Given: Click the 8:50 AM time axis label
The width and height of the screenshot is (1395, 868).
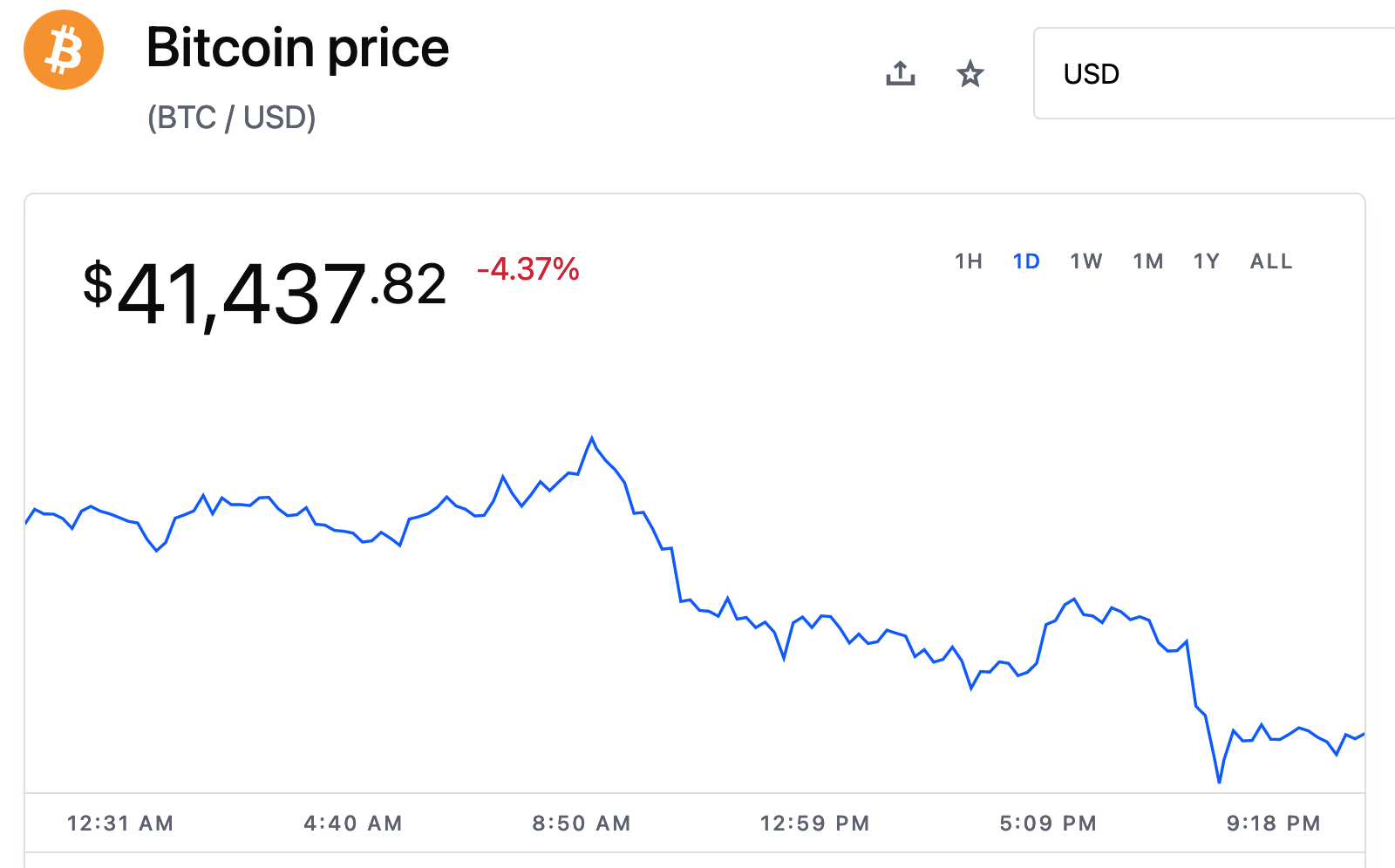Looking at the screenshot, I should (582, 824).
